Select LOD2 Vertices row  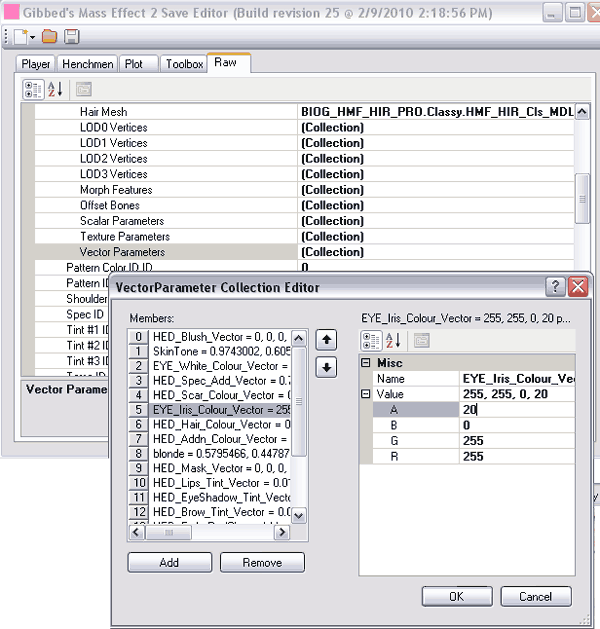[x=304, y=158]
